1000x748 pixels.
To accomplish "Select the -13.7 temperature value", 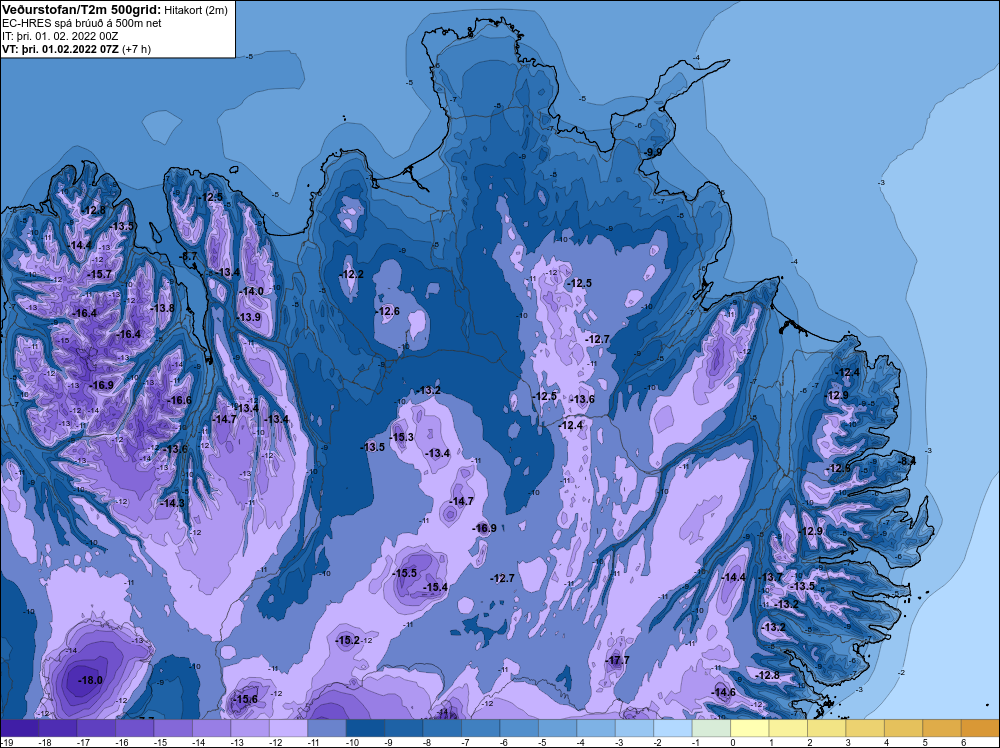I will 770,577.
